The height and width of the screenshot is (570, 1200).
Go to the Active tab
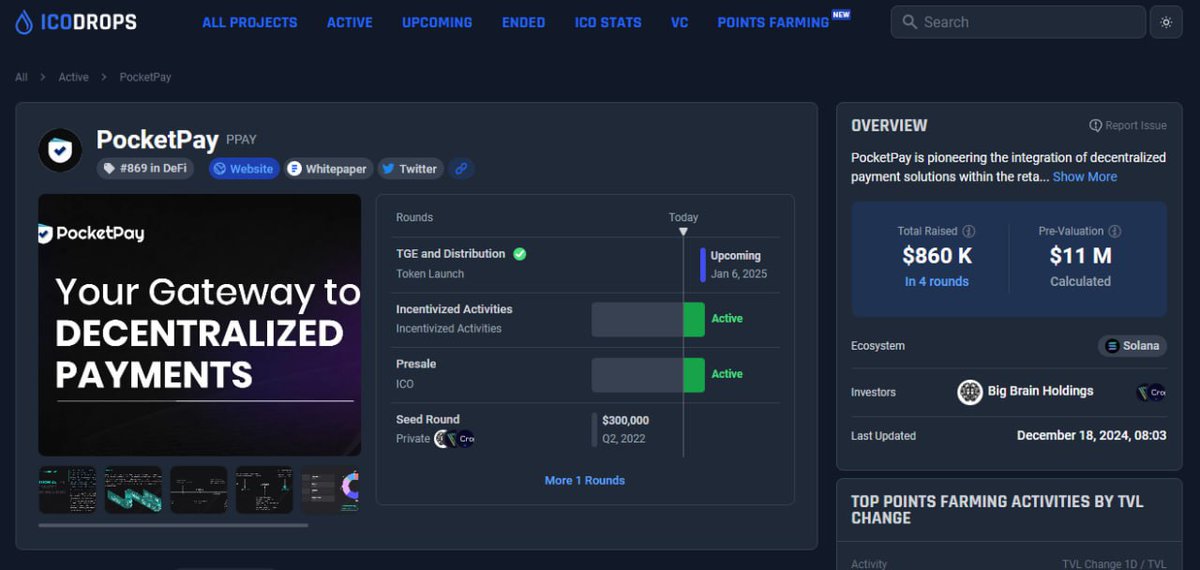[350, 22]
